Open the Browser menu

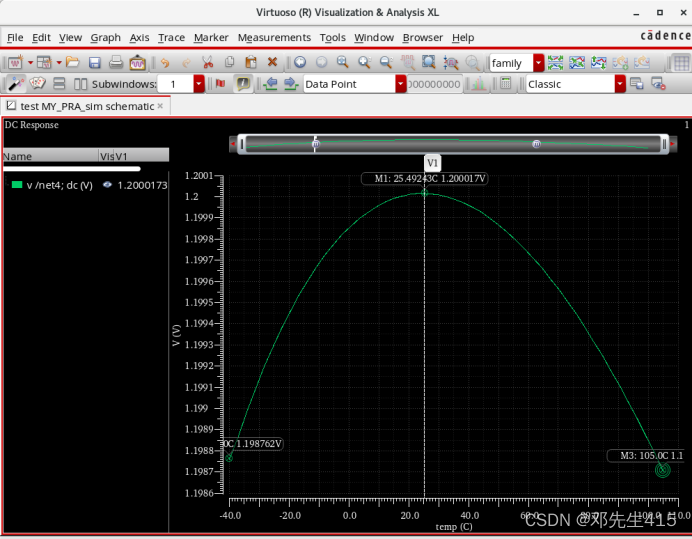pos(422,38)
